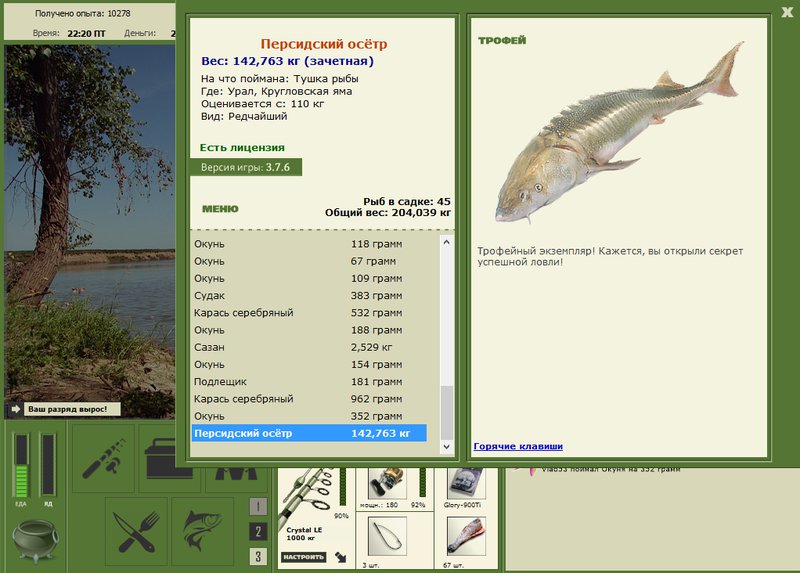Select the Glory-900Ti line thumbnail
800x573 pixels.
coord(466,483)
